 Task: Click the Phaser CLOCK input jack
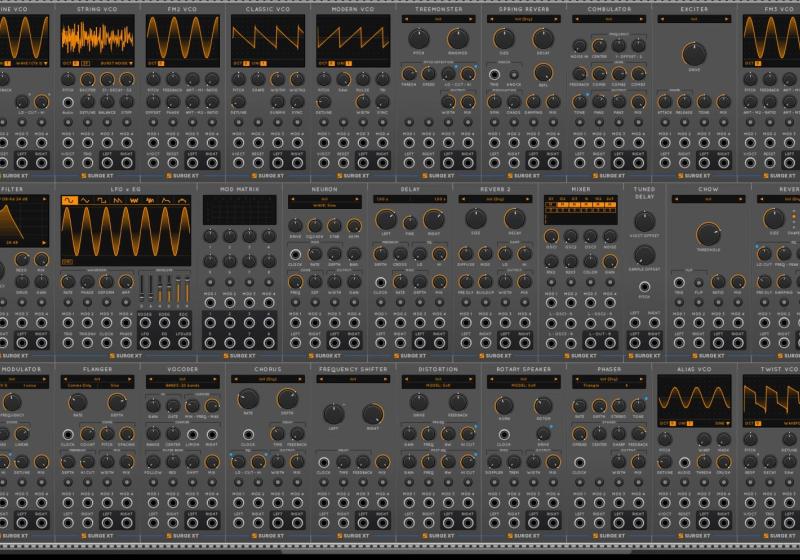580,462
